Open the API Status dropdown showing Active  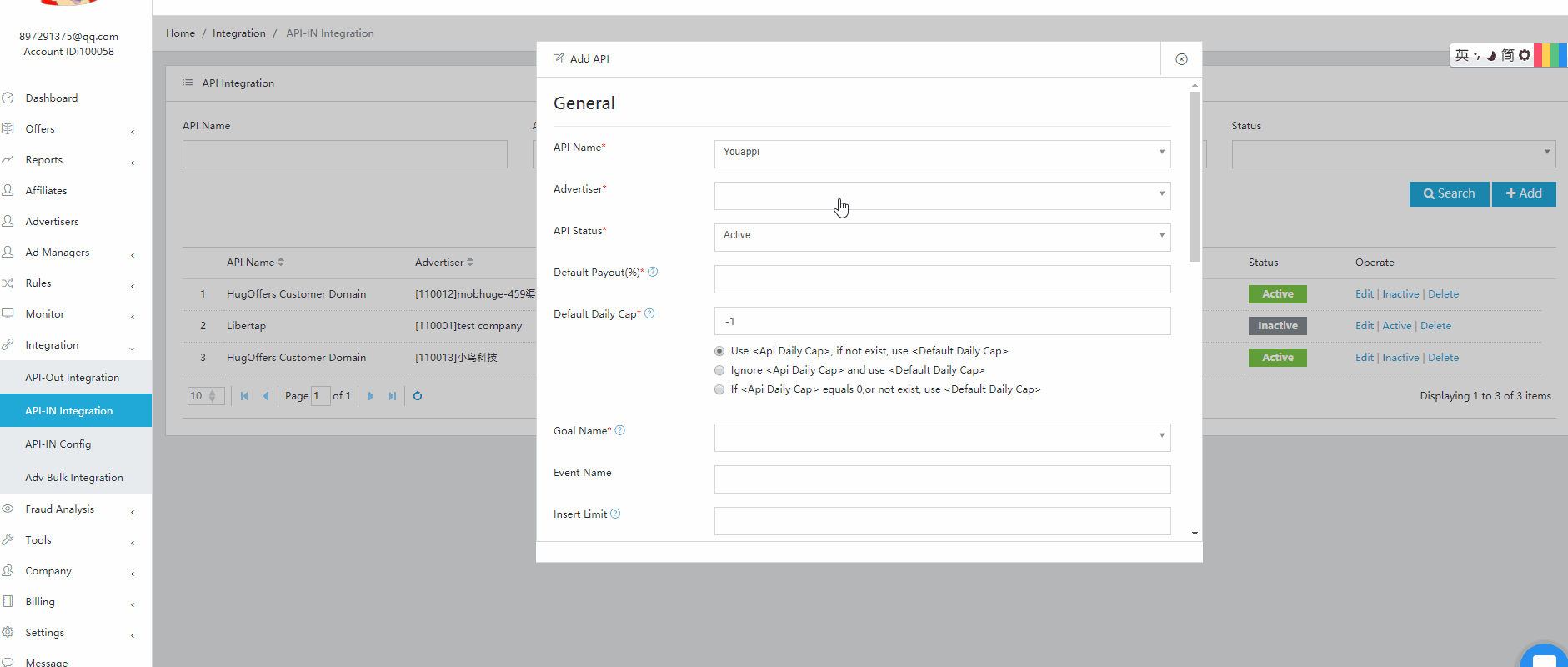(x=942, y=238)
